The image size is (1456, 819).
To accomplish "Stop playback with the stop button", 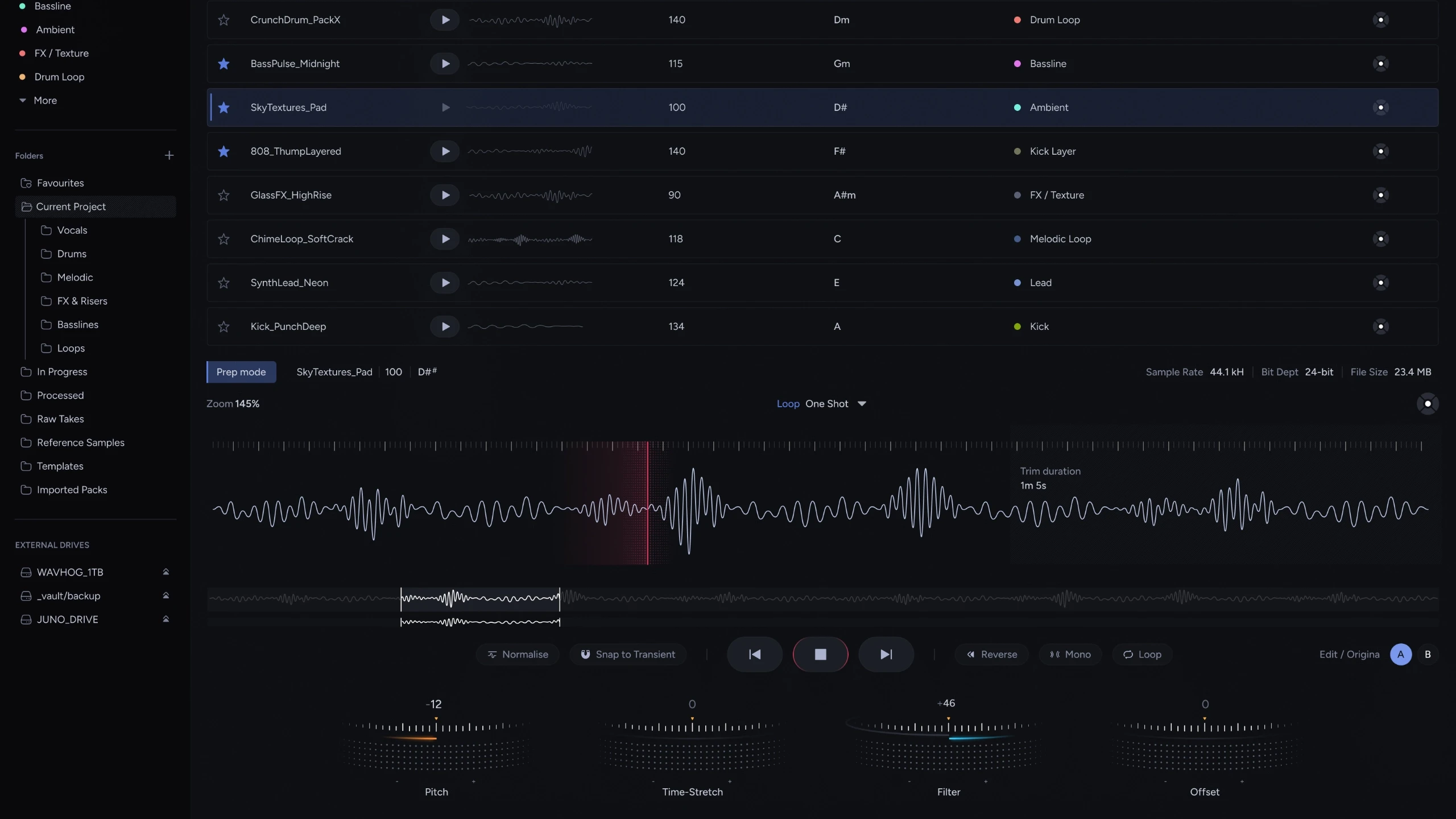I will pos(820,655).
